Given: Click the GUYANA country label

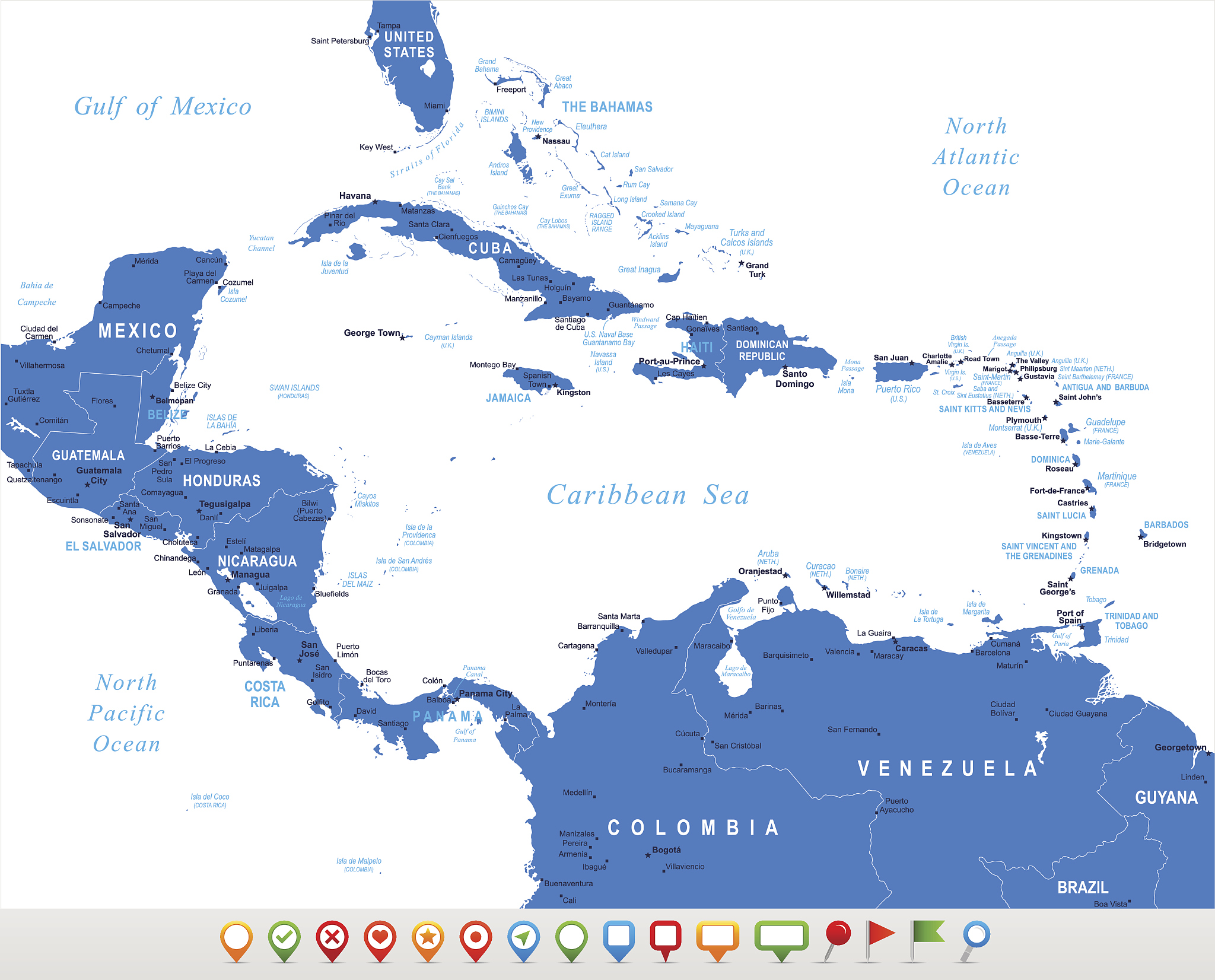Looking at the screenshot, I should [x=1166, y=798].
